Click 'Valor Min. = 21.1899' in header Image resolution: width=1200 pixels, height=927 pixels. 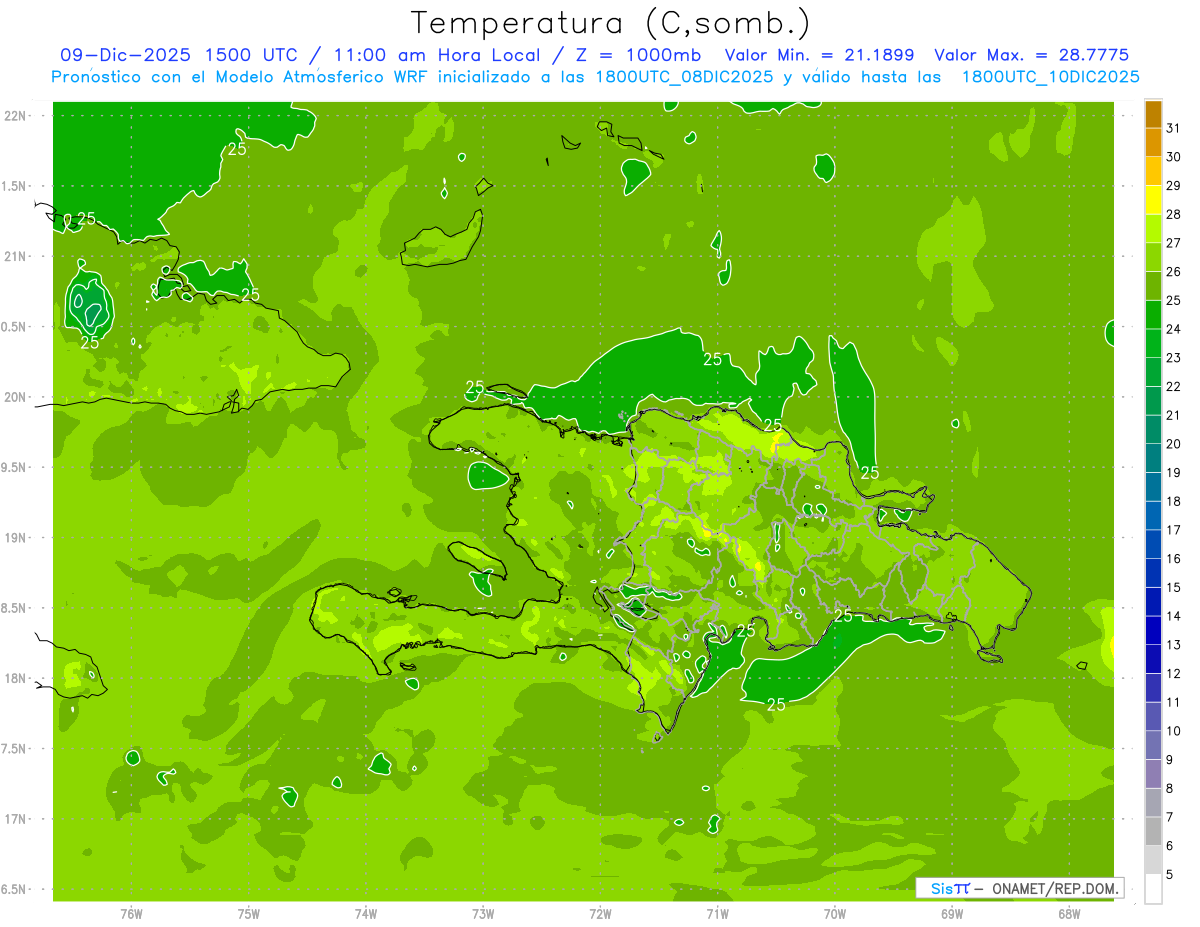tap(819, 55)
